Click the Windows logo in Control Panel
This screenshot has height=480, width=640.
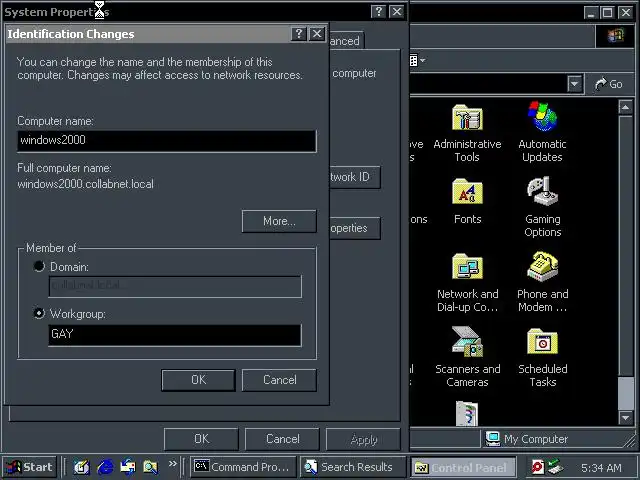point(616,36)
